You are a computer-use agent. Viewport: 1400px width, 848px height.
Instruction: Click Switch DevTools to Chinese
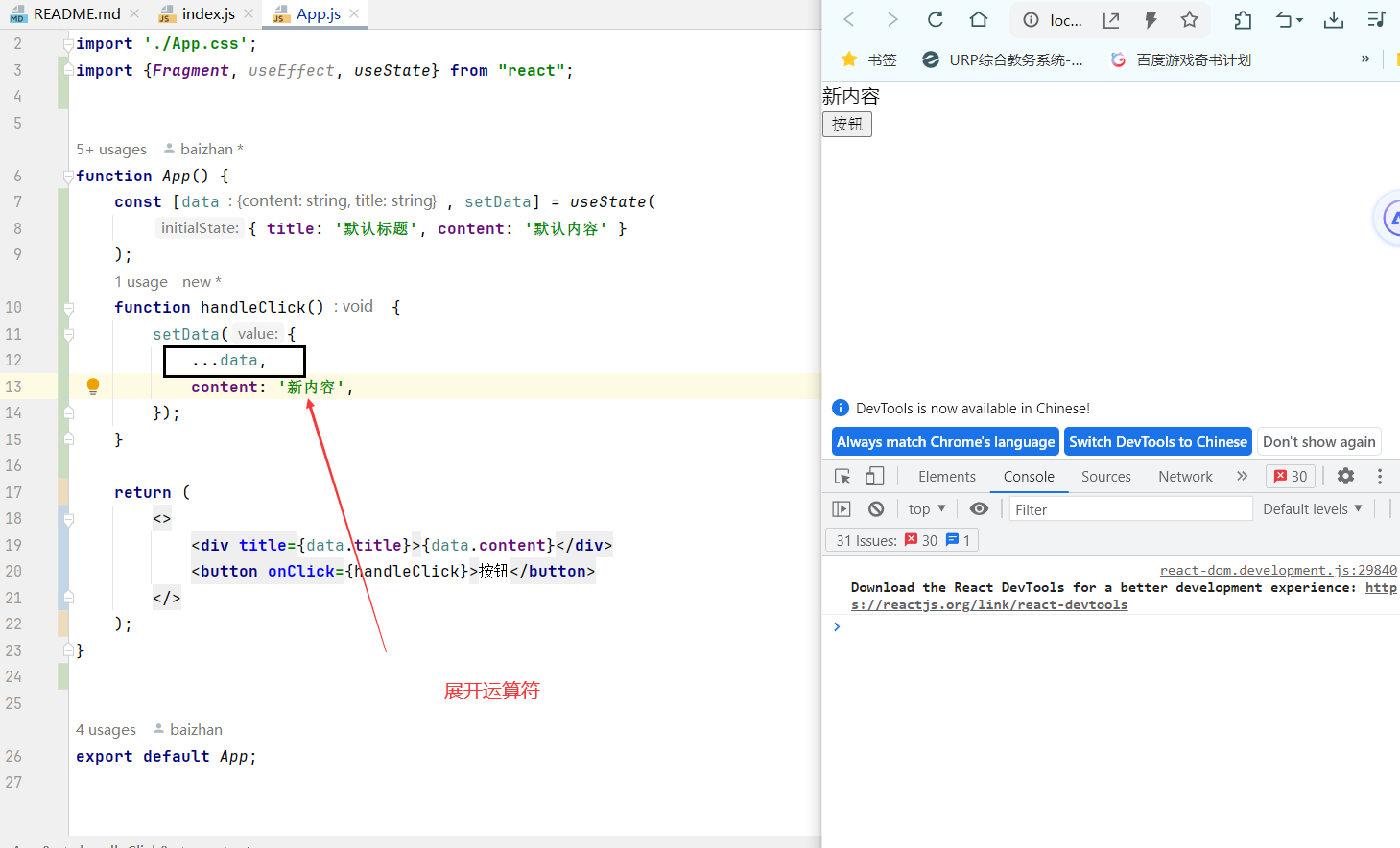click(1158, 442)
